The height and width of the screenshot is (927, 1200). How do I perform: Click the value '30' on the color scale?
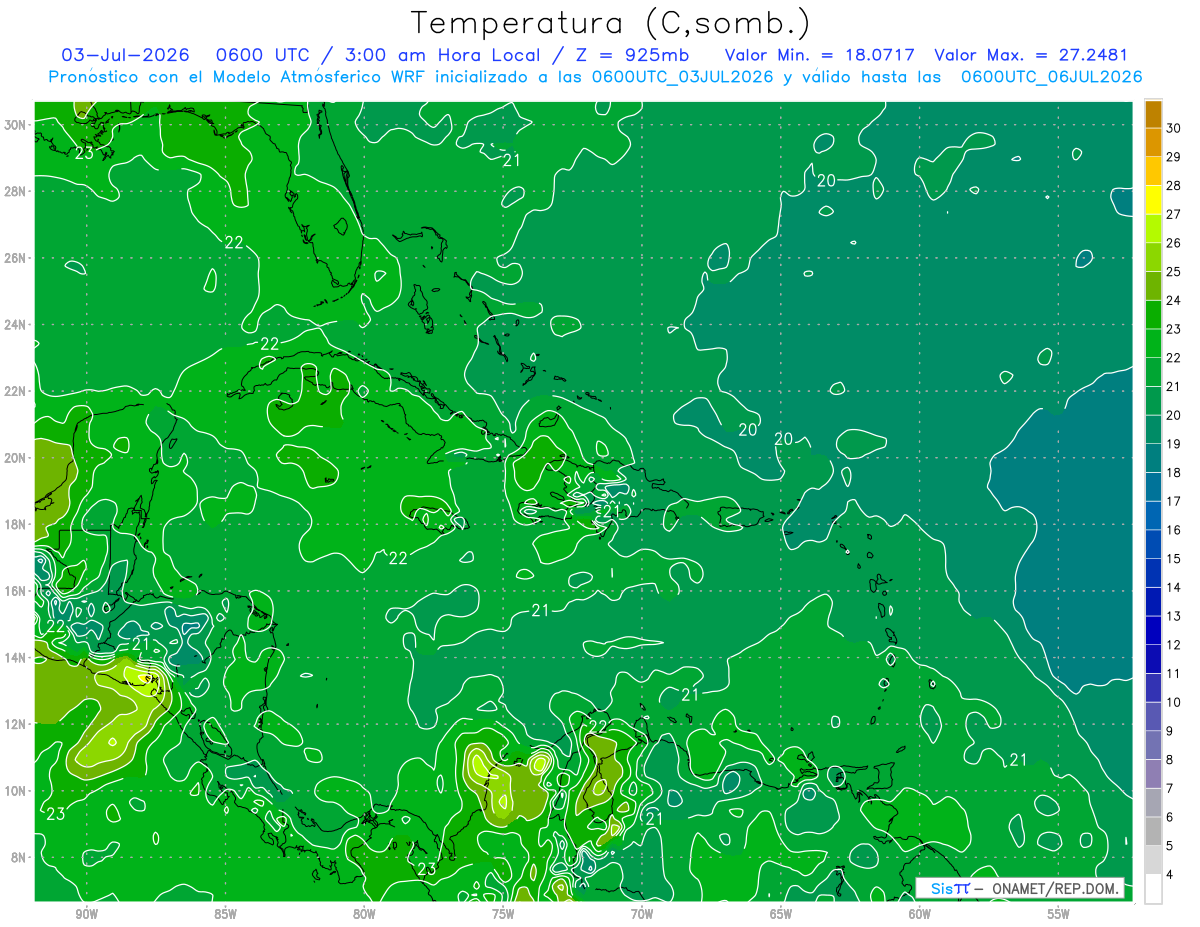click(x=1174, y=128)
